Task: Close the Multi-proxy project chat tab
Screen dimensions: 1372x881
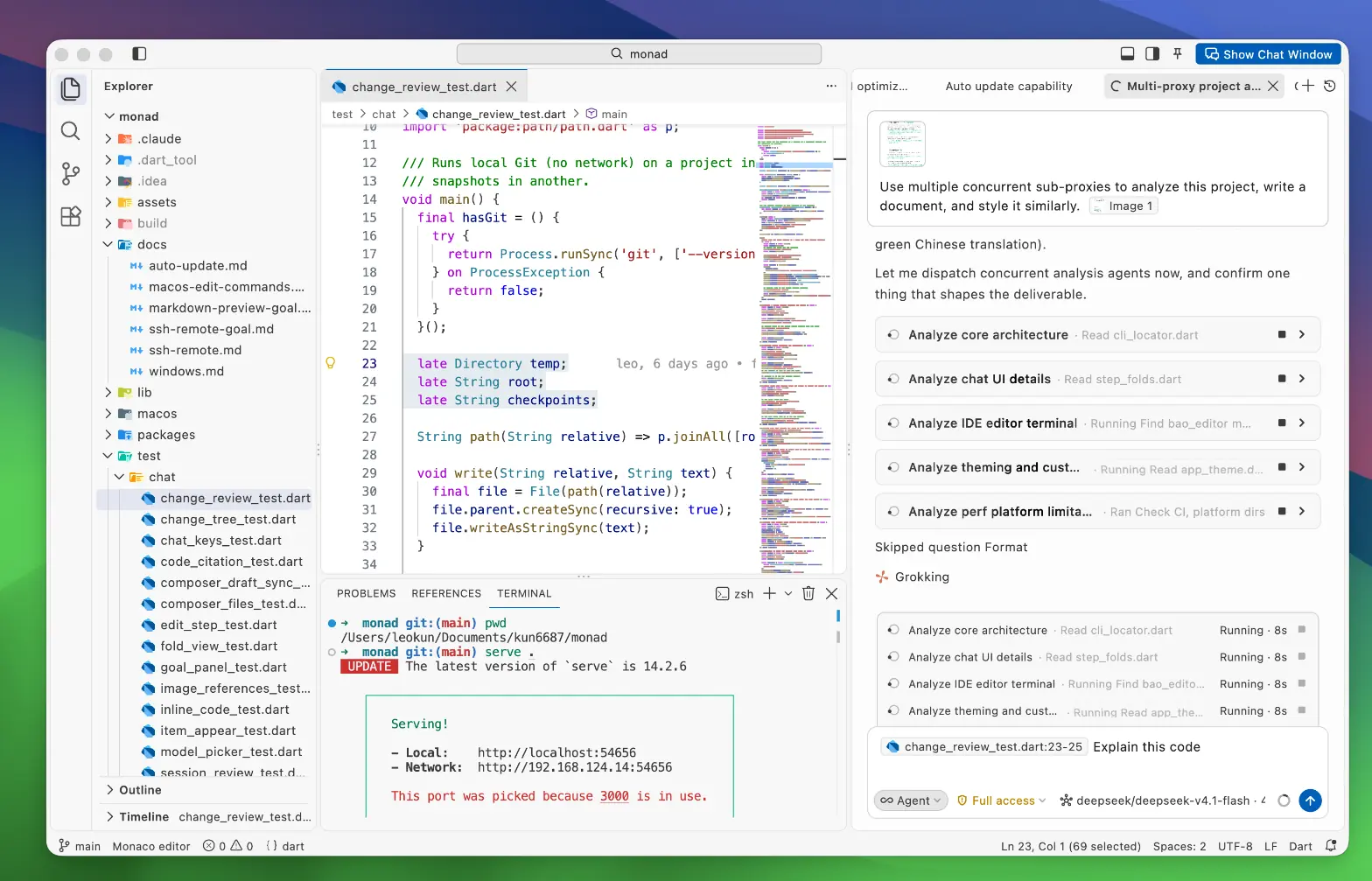Action: [x=1273, y=86]
